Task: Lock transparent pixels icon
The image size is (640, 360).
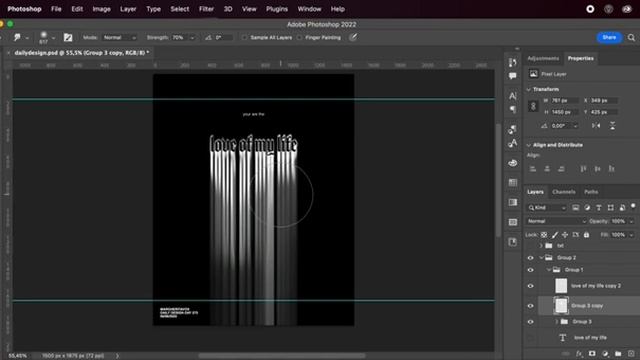Action: (x=544, y=235)
